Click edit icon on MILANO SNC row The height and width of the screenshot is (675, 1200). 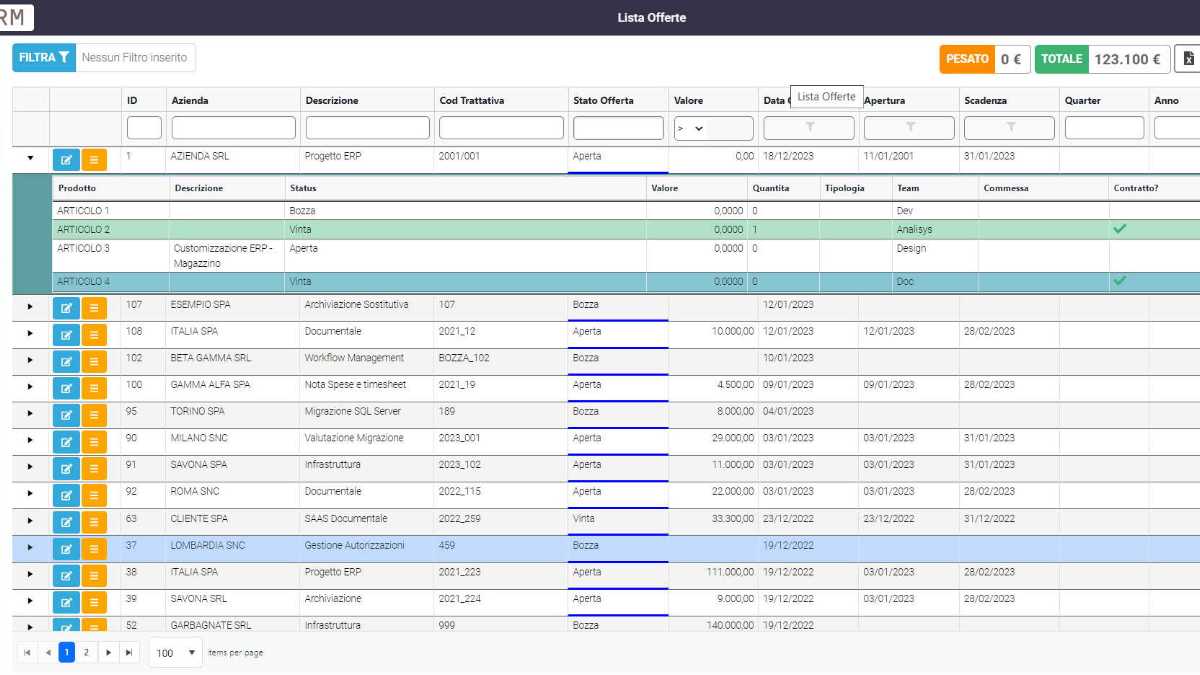point(66,442)
